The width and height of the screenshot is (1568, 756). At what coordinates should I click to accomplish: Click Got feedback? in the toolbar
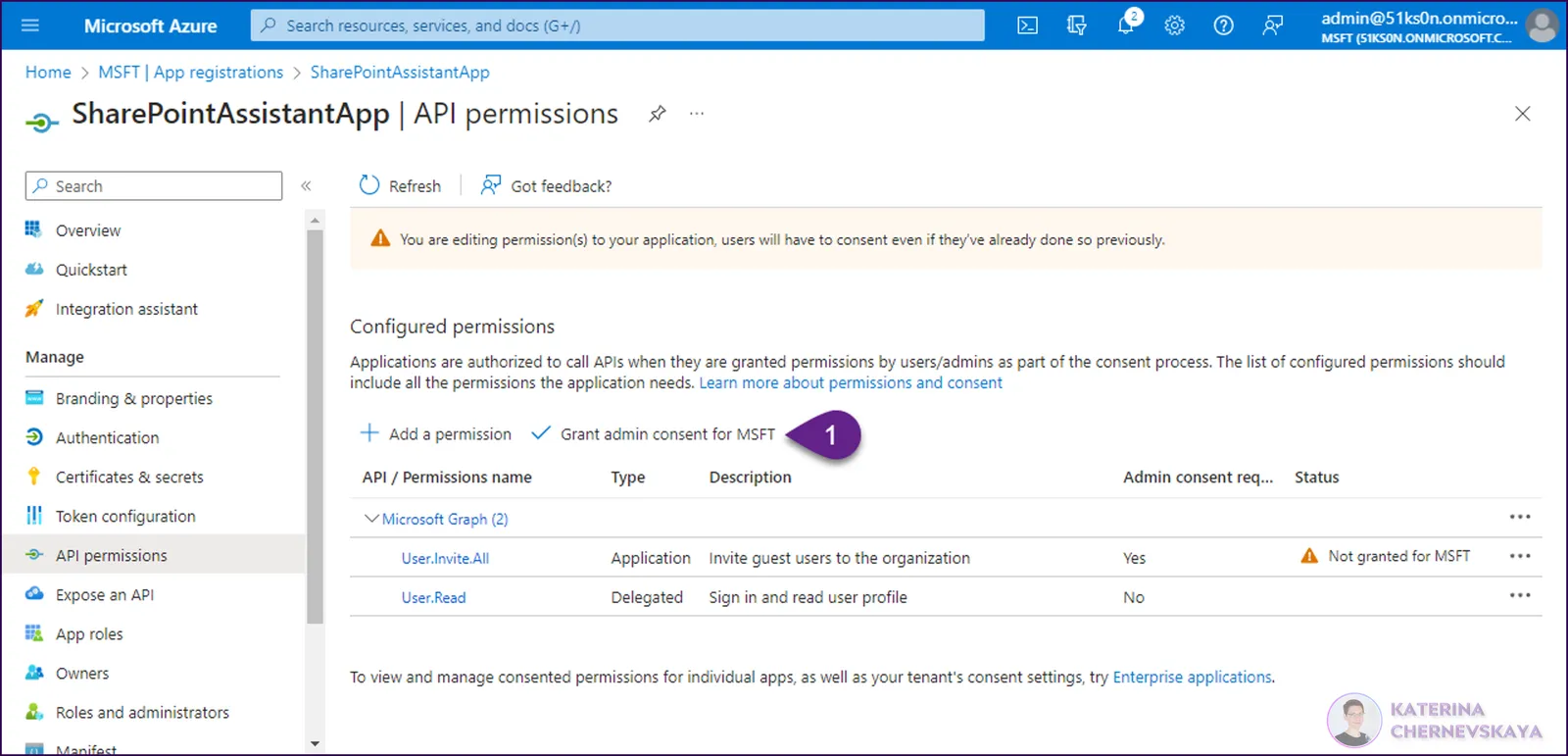tap(546, 185)
